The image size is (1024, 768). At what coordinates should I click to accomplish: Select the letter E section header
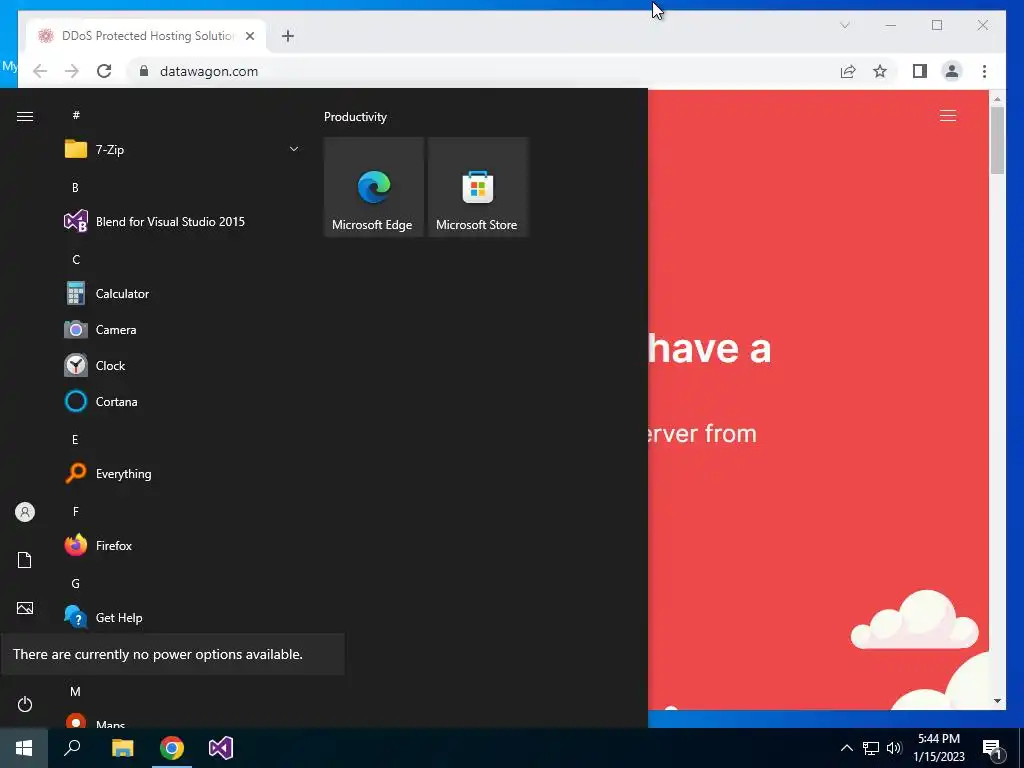(75, 440)
